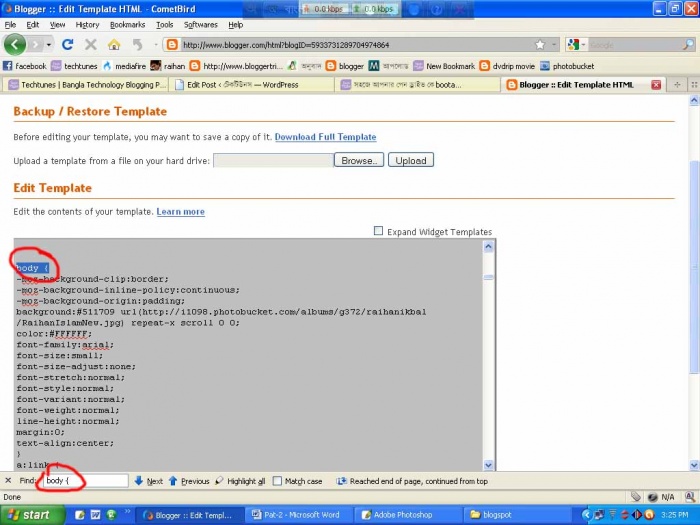The width and height of the screenshot is (700, 525).
Task: Open the techtunes bookmark
Action: click(74, 66)
